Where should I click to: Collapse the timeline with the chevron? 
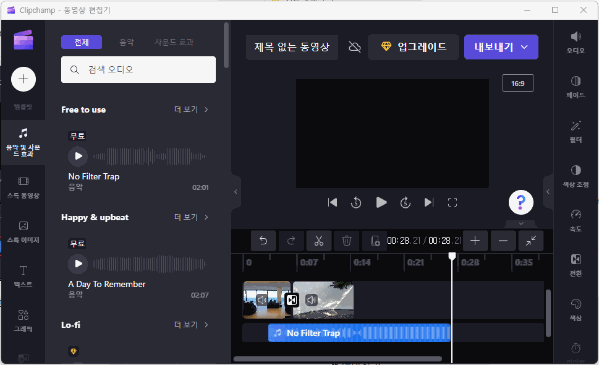(x=521, y=224)
